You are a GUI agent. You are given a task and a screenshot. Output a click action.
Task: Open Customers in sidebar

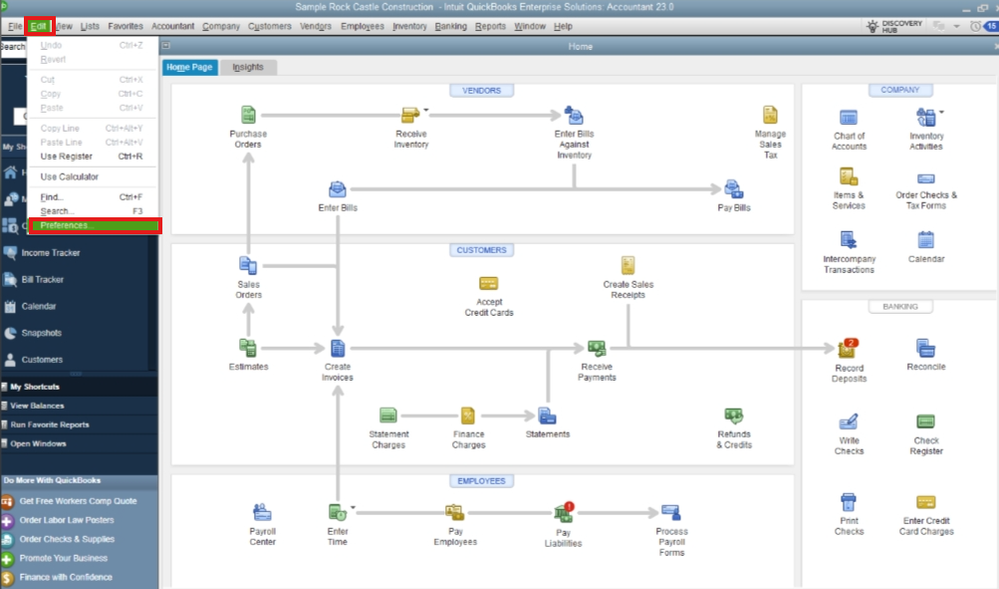point(42,360)
